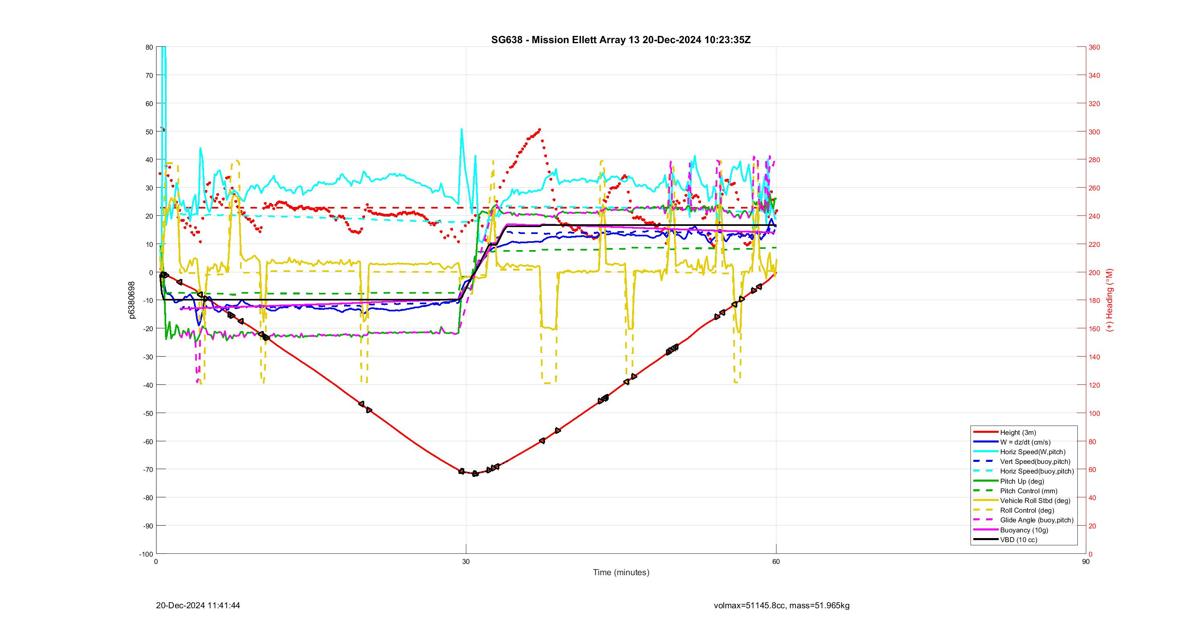
Task: Click the right heading axis tick label '100'
Action: coord(1094,413)
